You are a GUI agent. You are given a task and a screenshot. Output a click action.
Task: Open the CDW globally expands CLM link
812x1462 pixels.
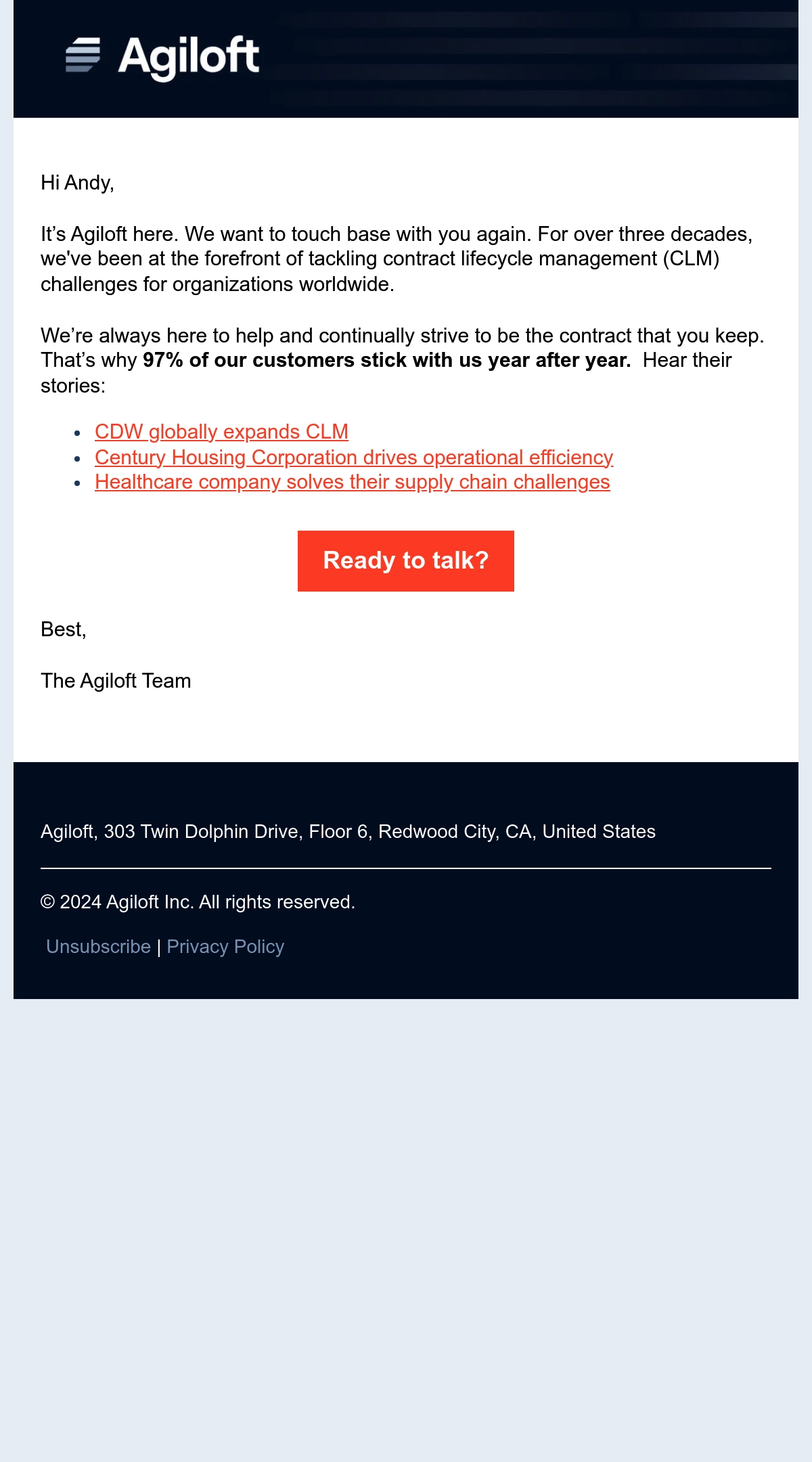221,432
